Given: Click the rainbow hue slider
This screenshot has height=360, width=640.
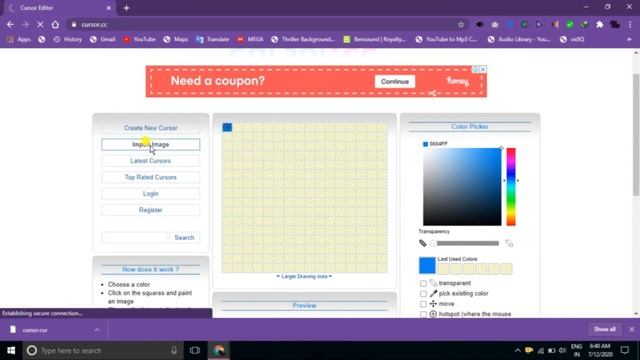Looking at the screenshot, I should [x=511, y=187].
